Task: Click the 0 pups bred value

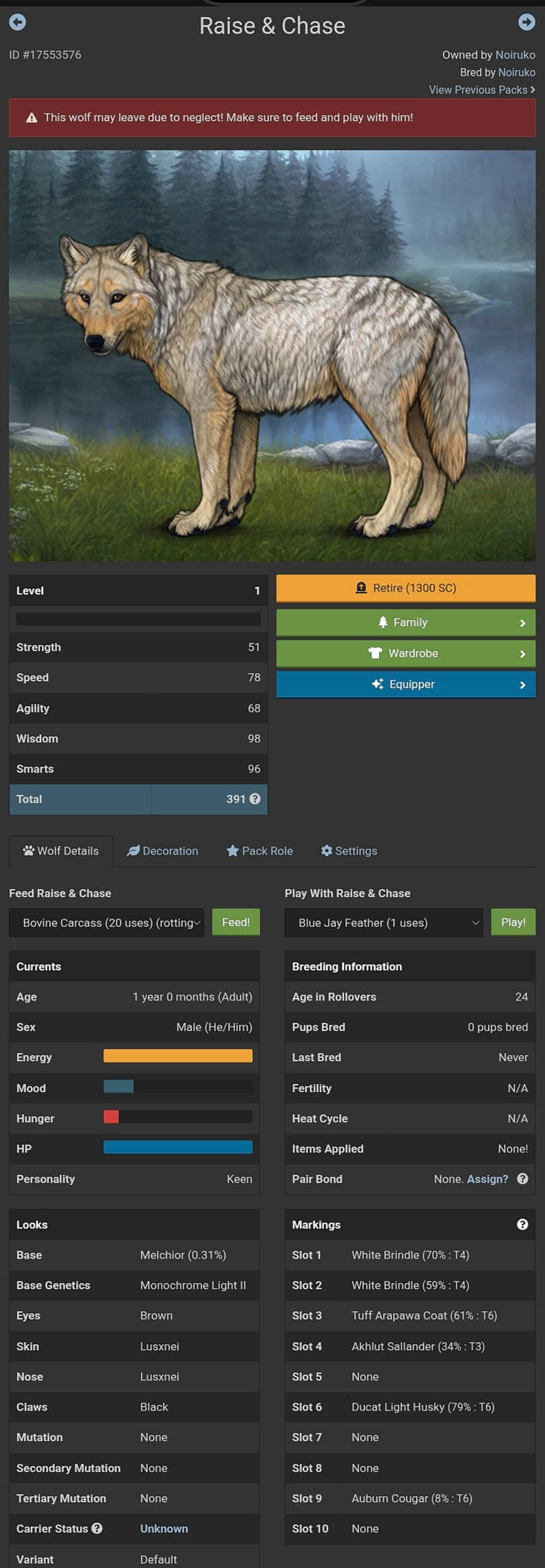Action: point(498,1027)
